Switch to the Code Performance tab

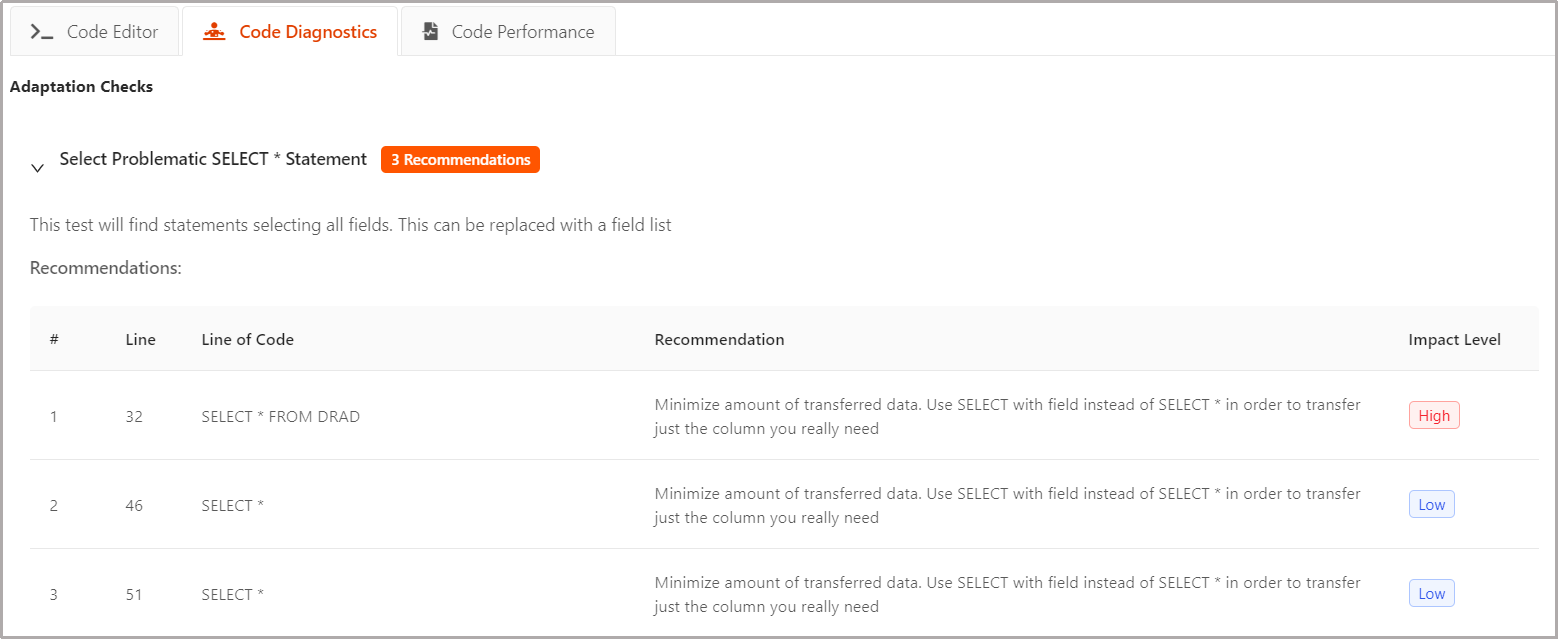[508, 31]
